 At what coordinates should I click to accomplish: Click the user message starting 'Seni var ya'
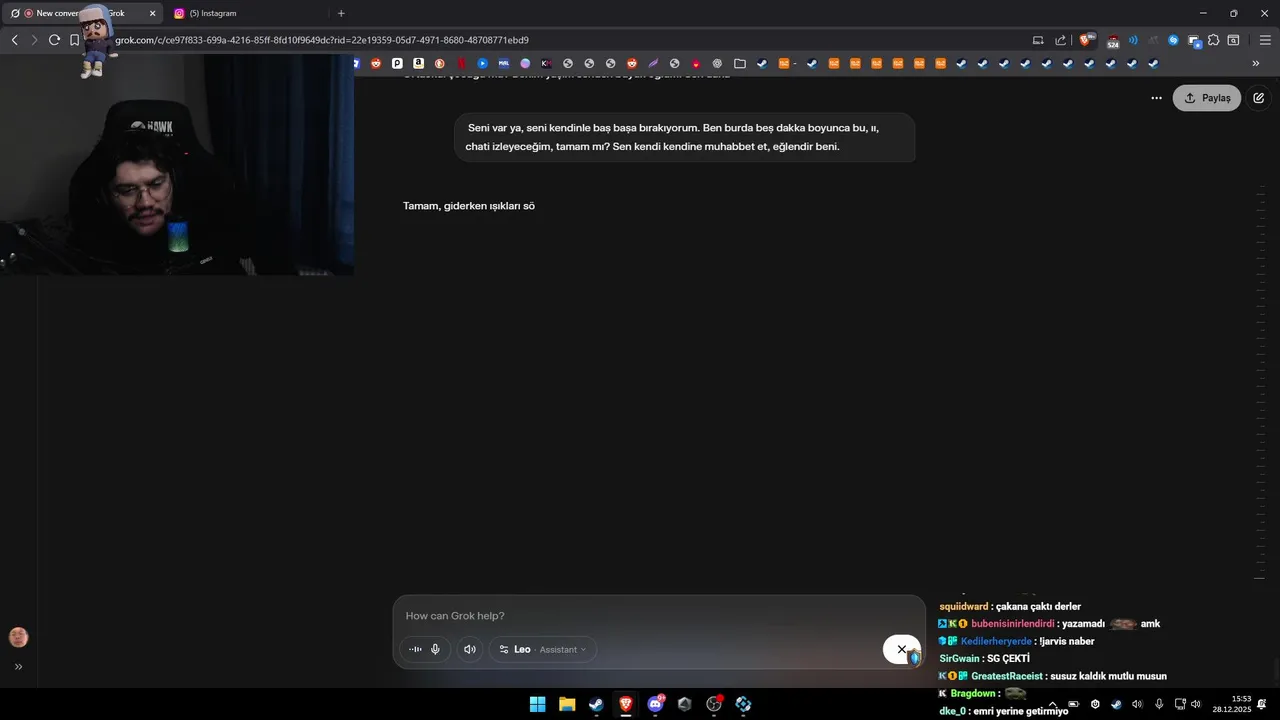pyautogui.click(x=685, y=137)
